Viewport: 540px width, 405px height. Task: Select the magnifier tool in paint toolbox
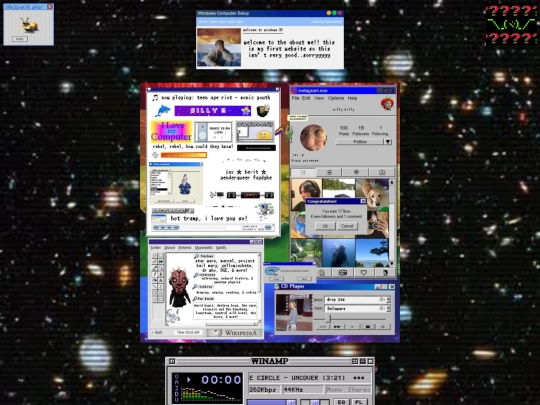coord(161,268)
